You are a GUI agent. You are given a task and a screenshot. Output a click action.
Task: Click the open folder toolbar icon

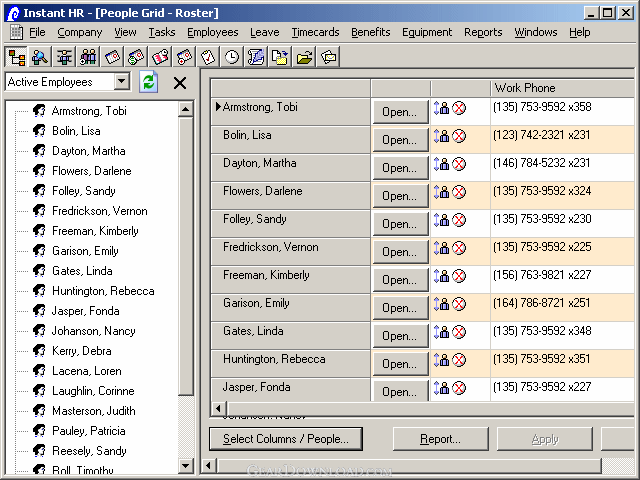pyautogui.click(x=304, y=57)
